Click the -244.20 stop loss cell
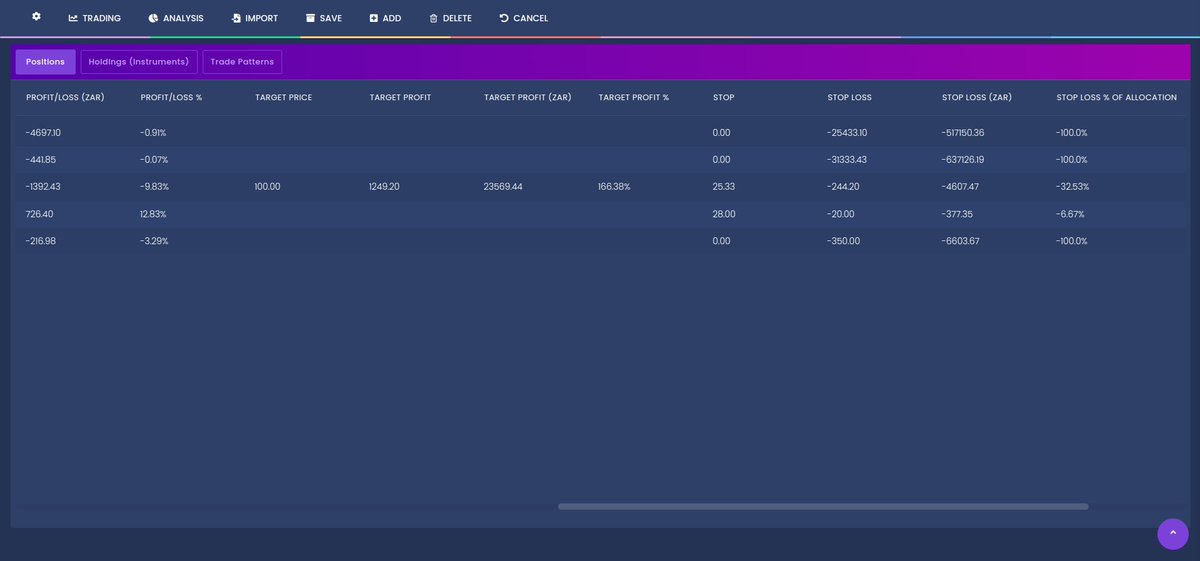Viewport: 1200px width, 561px height. coord(844,187)
